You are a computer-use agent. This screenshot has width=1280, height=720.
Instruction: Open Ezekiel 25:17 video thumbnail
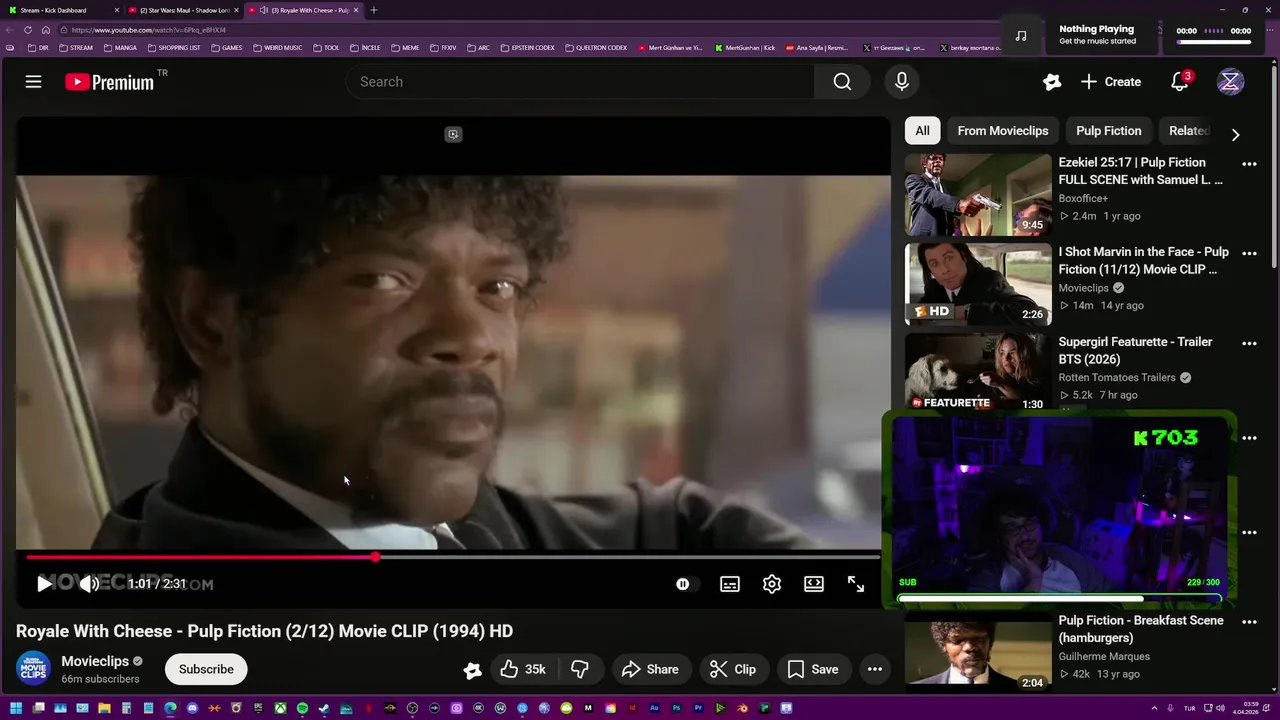pyautogui.click(x=978, y=195)
